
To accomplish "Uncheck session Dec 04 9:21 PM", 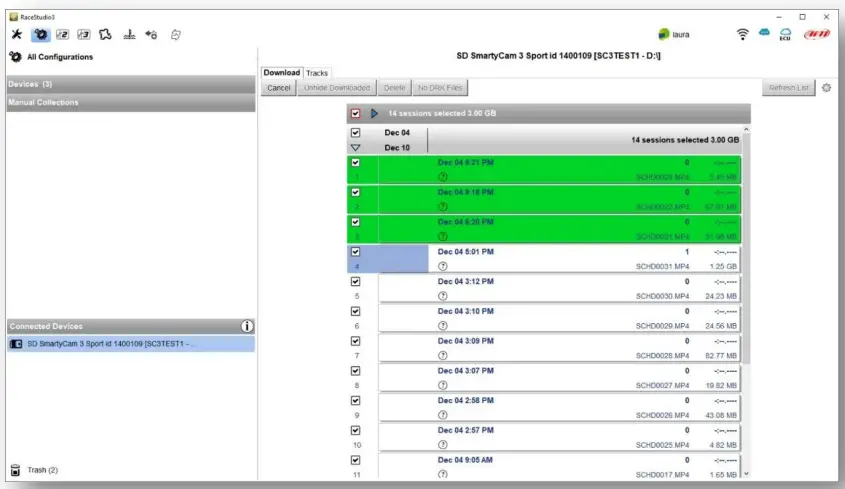I will [x=355, y=162].
